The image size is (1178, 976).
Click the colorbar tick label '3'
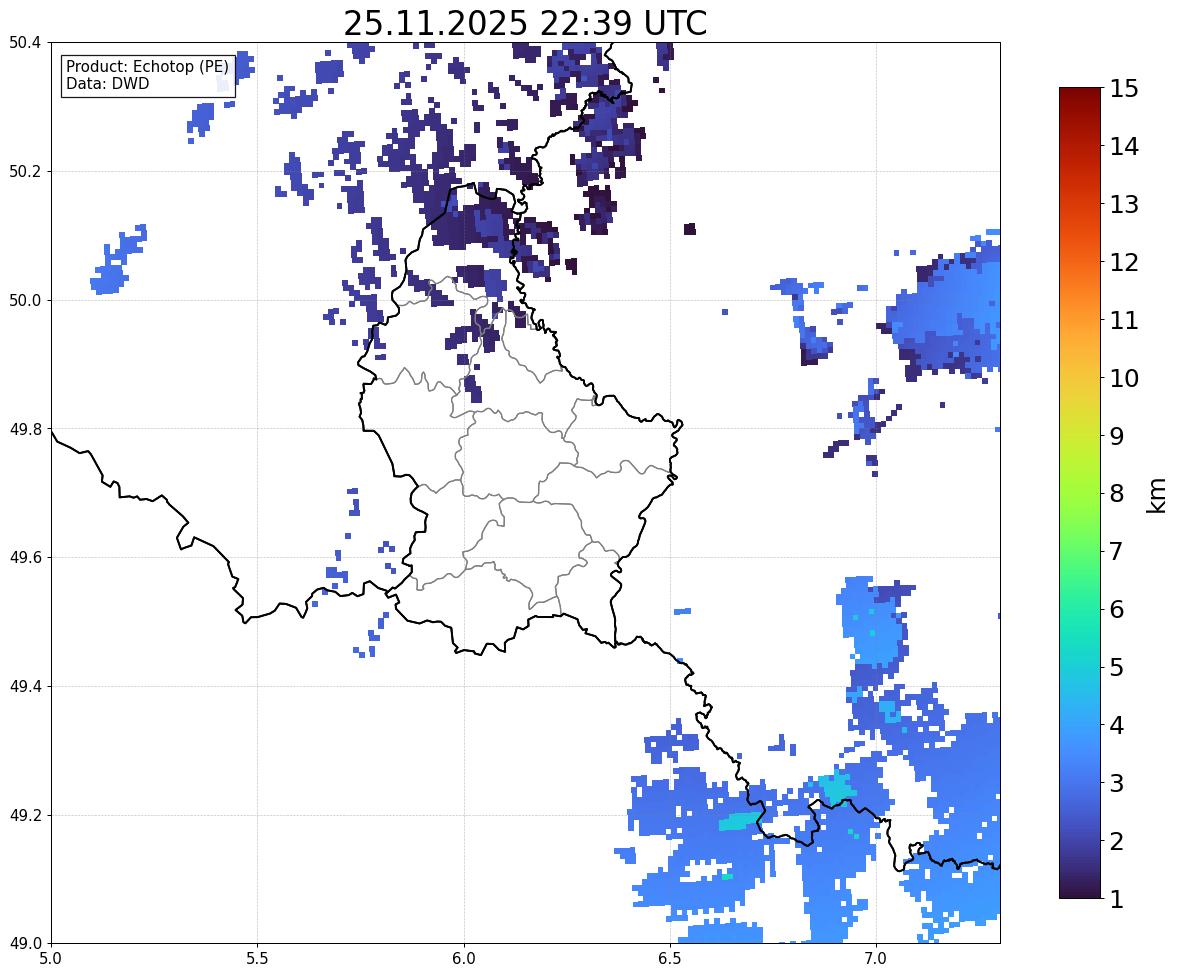click(x=1117, y=783)
